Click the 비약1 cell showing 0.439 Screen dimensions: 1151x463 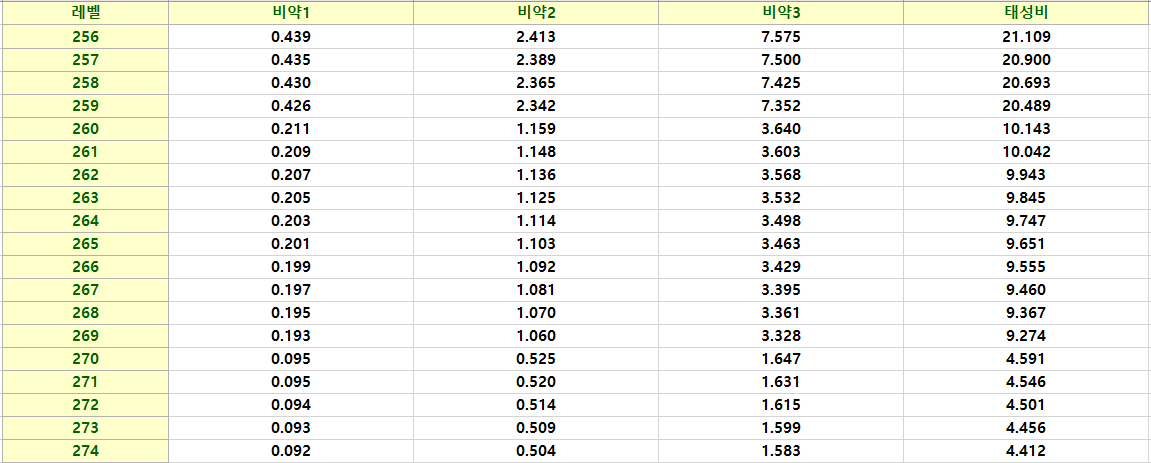coord(290,37)
